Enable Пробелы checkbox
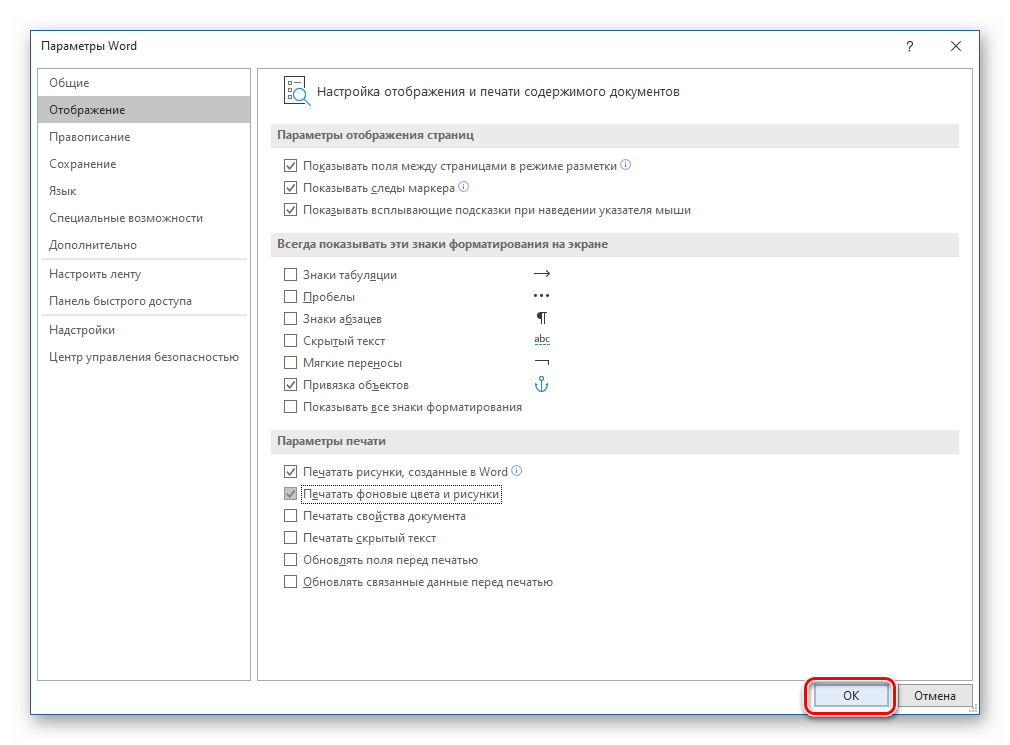Screen dimensions: 1010x745 coord(291,297)
